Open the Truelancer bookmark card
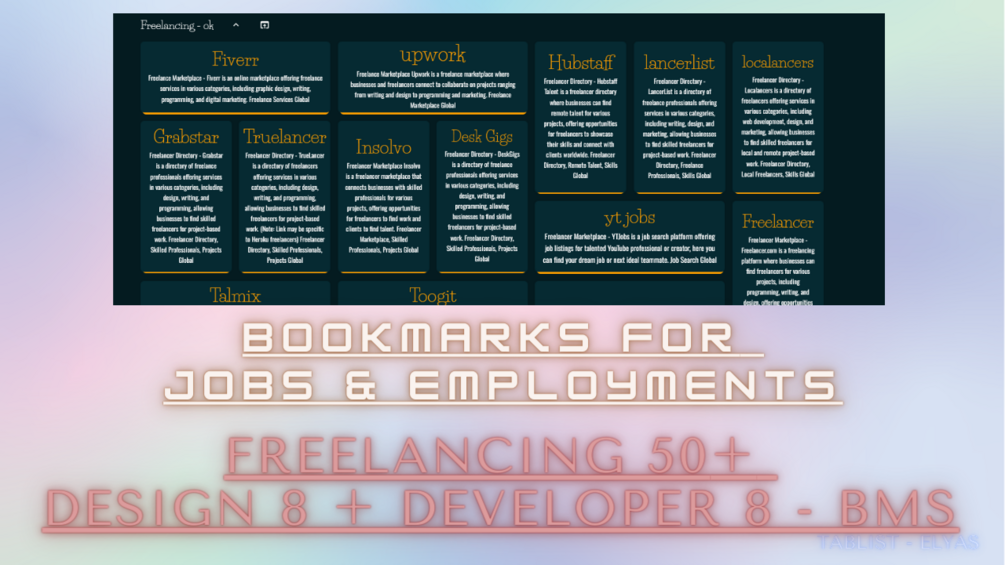Screen dimensions: 1005x565 point(285,197)
